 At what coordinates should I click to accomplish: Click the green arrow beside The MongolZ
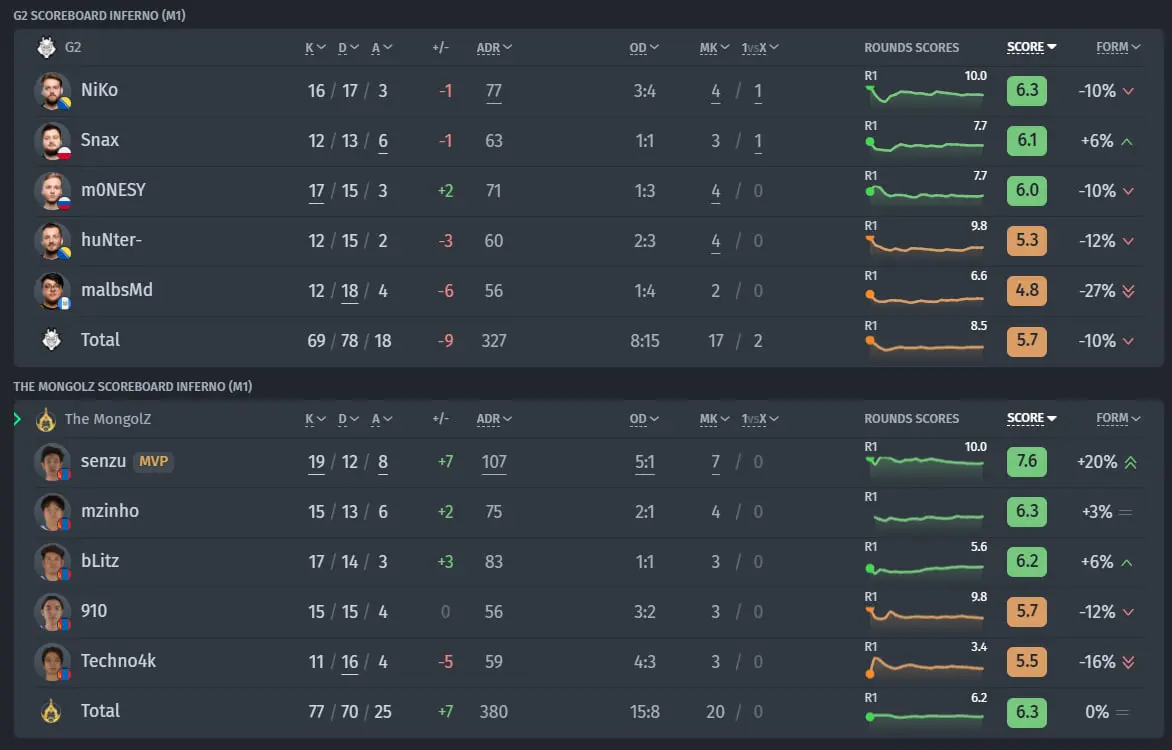point(17,419)
